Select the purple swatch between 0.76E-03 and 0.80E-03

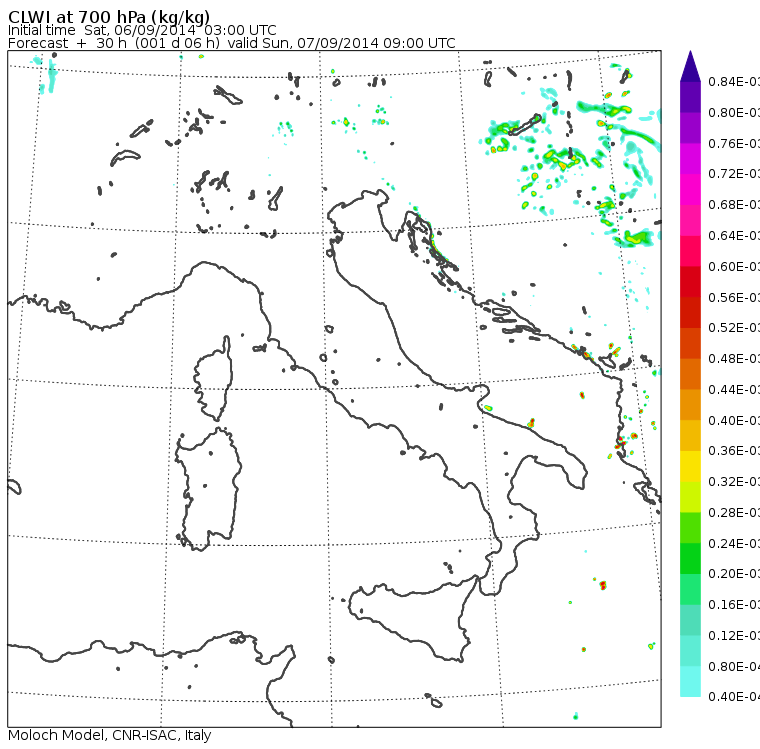coord(690,128)
